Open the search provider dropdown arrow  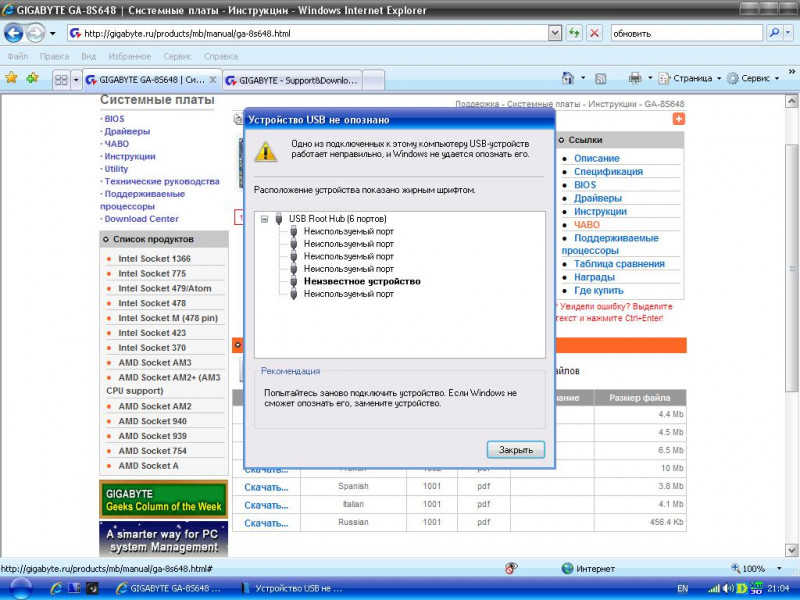(788, 34)
